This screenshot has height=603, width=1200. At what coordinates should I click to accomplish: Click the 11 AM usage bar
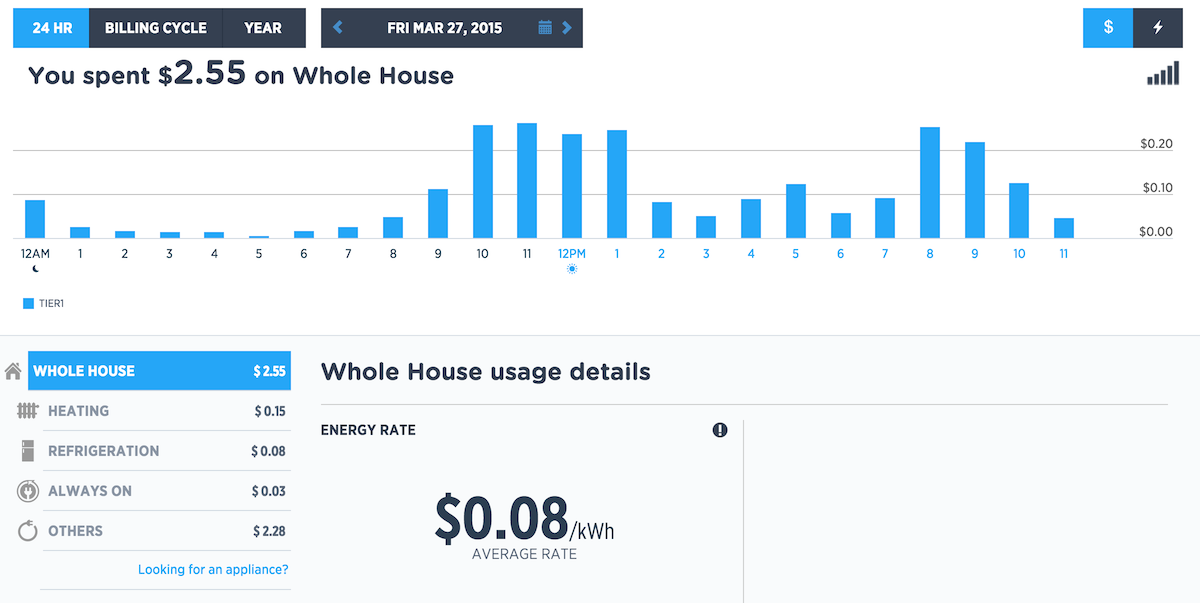click(527, 181)
